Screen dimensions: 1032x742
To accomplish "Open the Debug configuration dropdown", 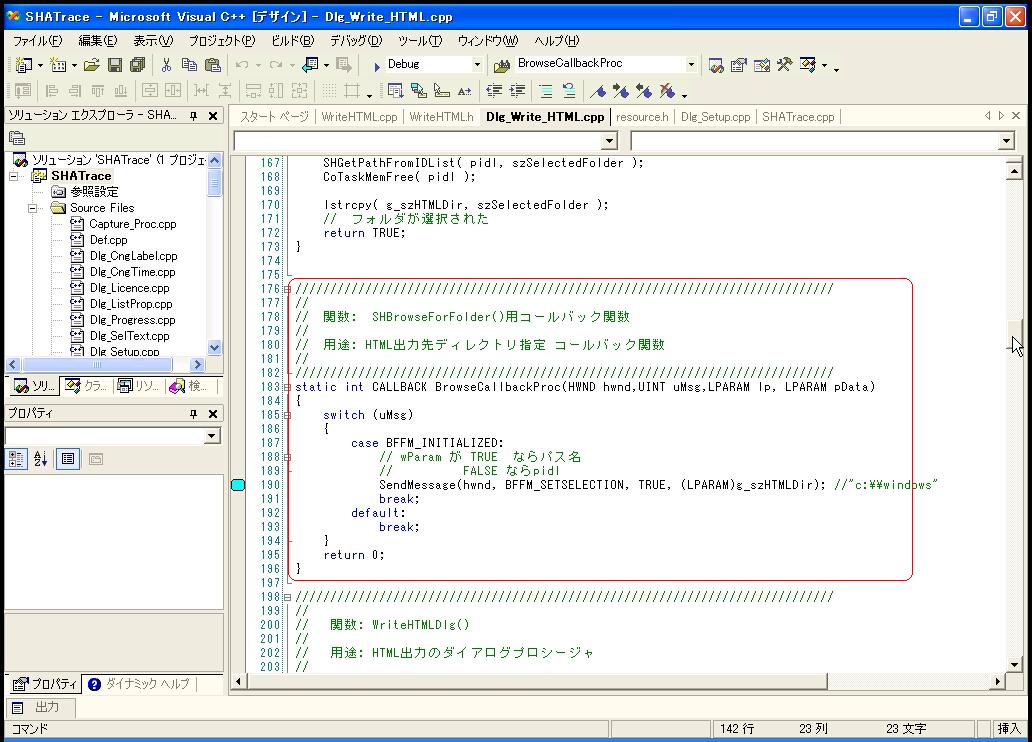I will (477, 65).
